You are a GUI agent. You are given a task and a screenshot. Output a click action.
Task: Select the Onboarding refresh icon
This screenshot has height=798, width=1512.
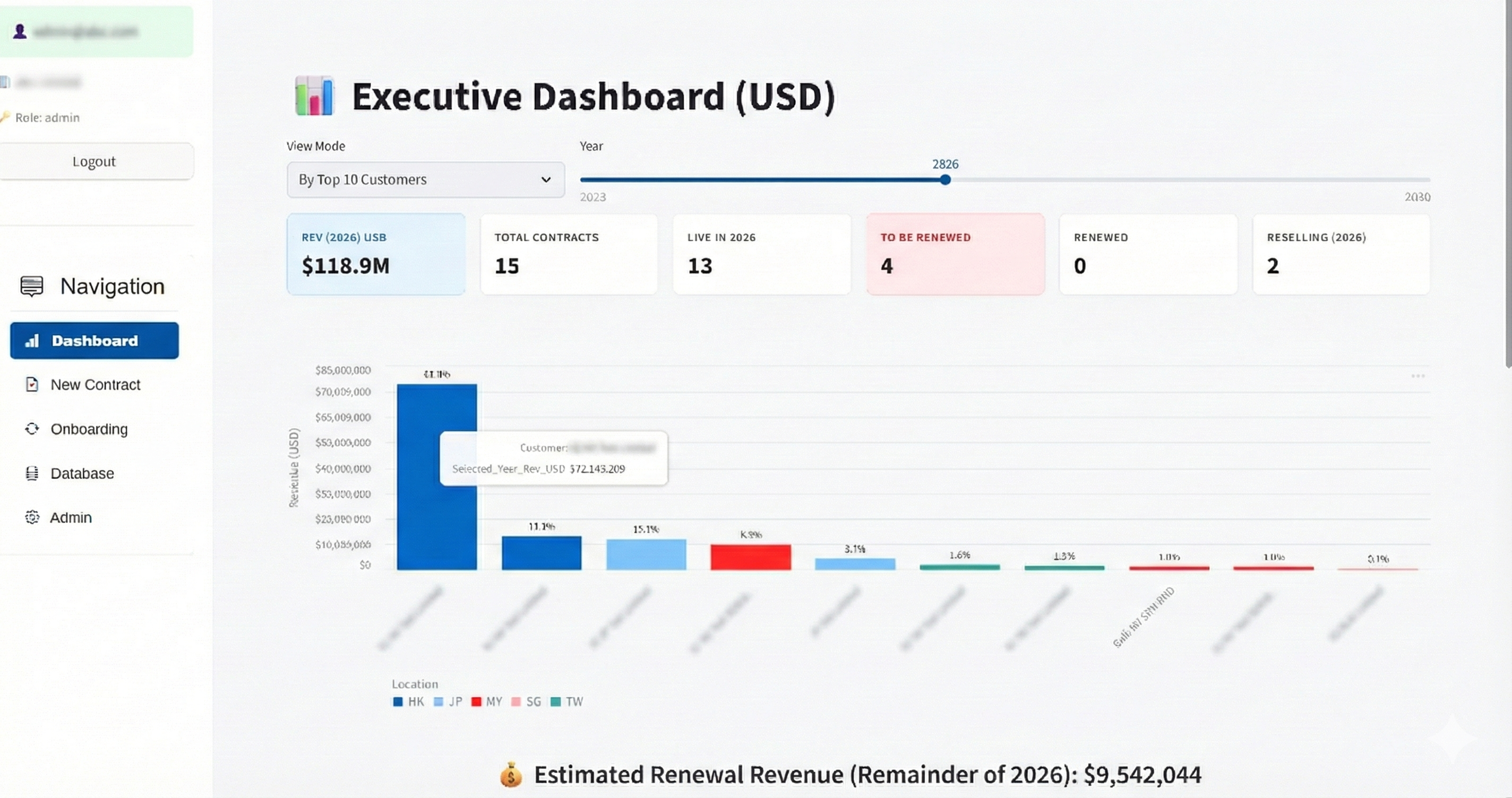[32, 429]
